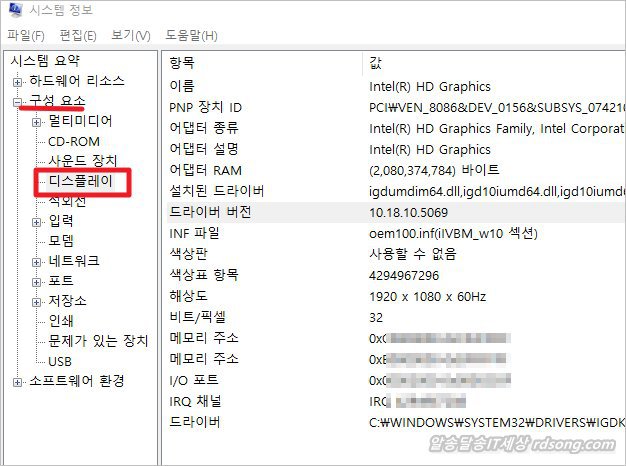Open the 도움말(H) menu

[x=191, y=36]
